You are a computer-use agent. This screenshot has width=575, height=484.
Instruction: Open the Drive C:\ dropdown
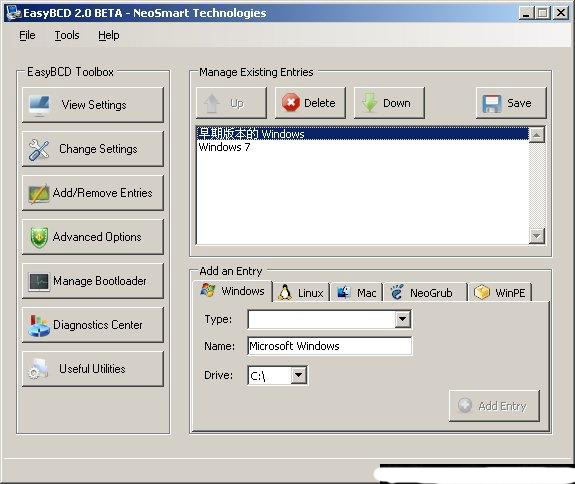(299, 375)
